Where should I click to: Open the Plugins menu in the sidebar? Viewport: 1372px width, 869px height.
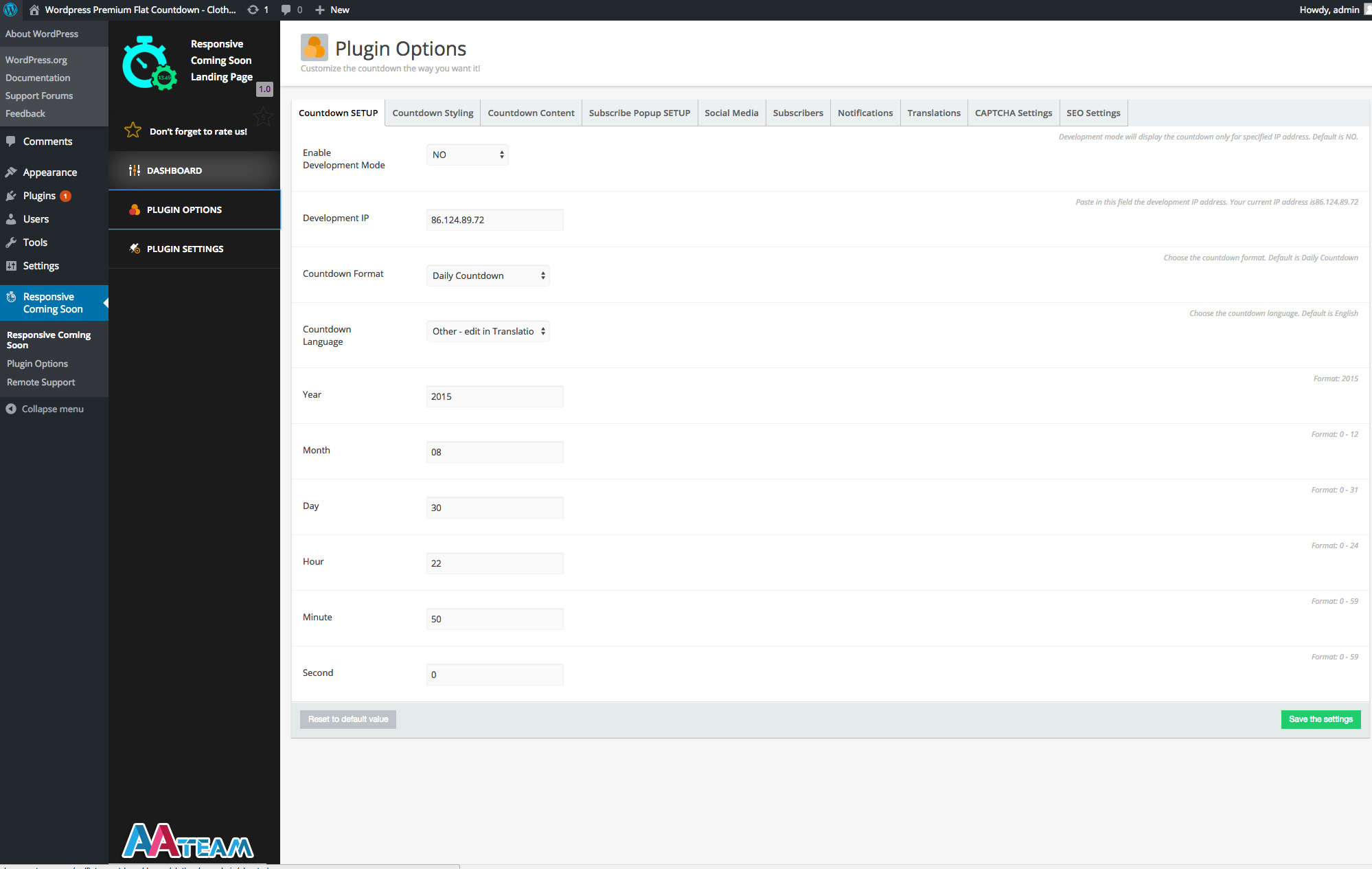coord(39,196)
